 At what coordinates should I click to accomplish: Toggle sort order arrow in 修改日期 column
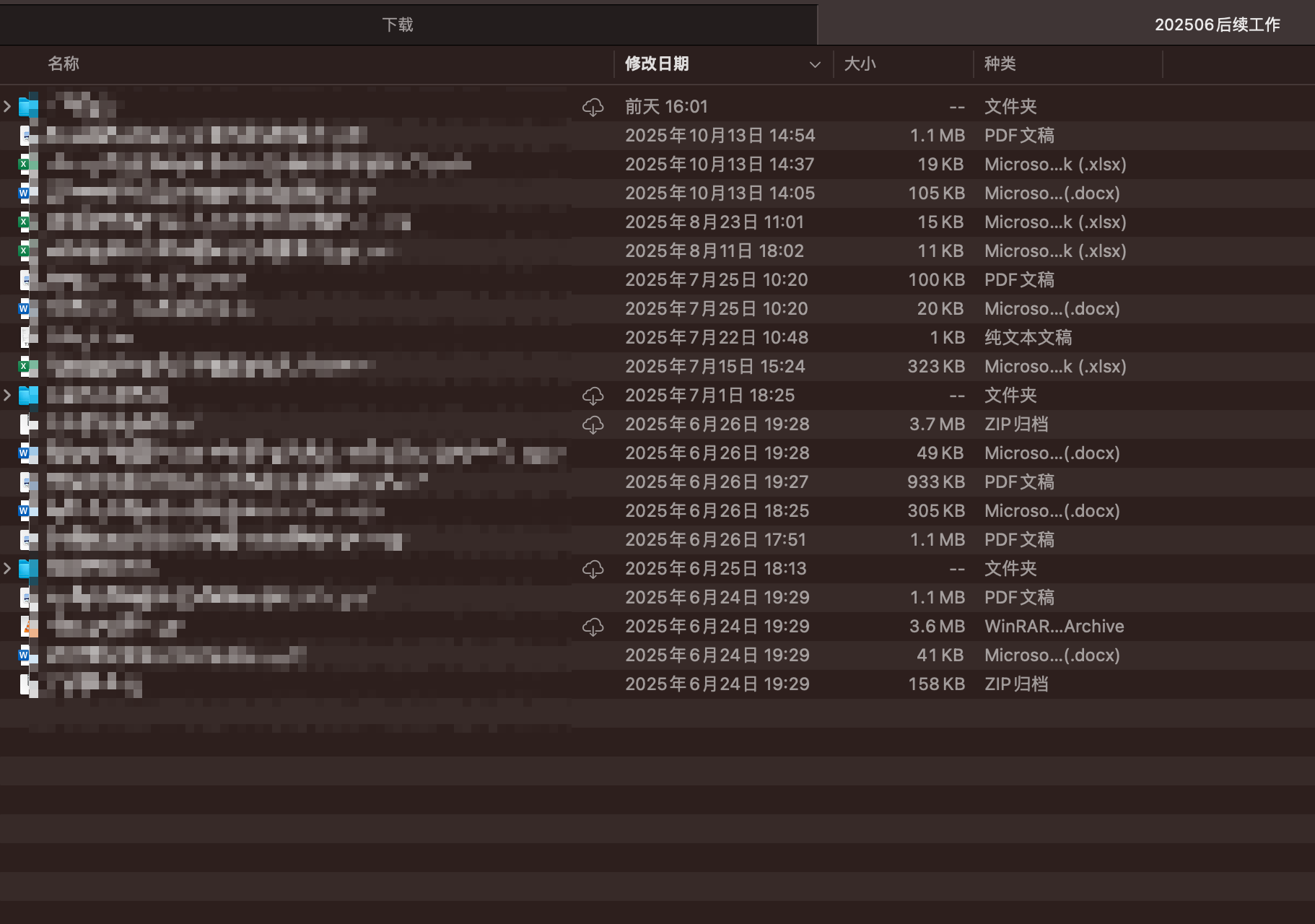[815, 64]
